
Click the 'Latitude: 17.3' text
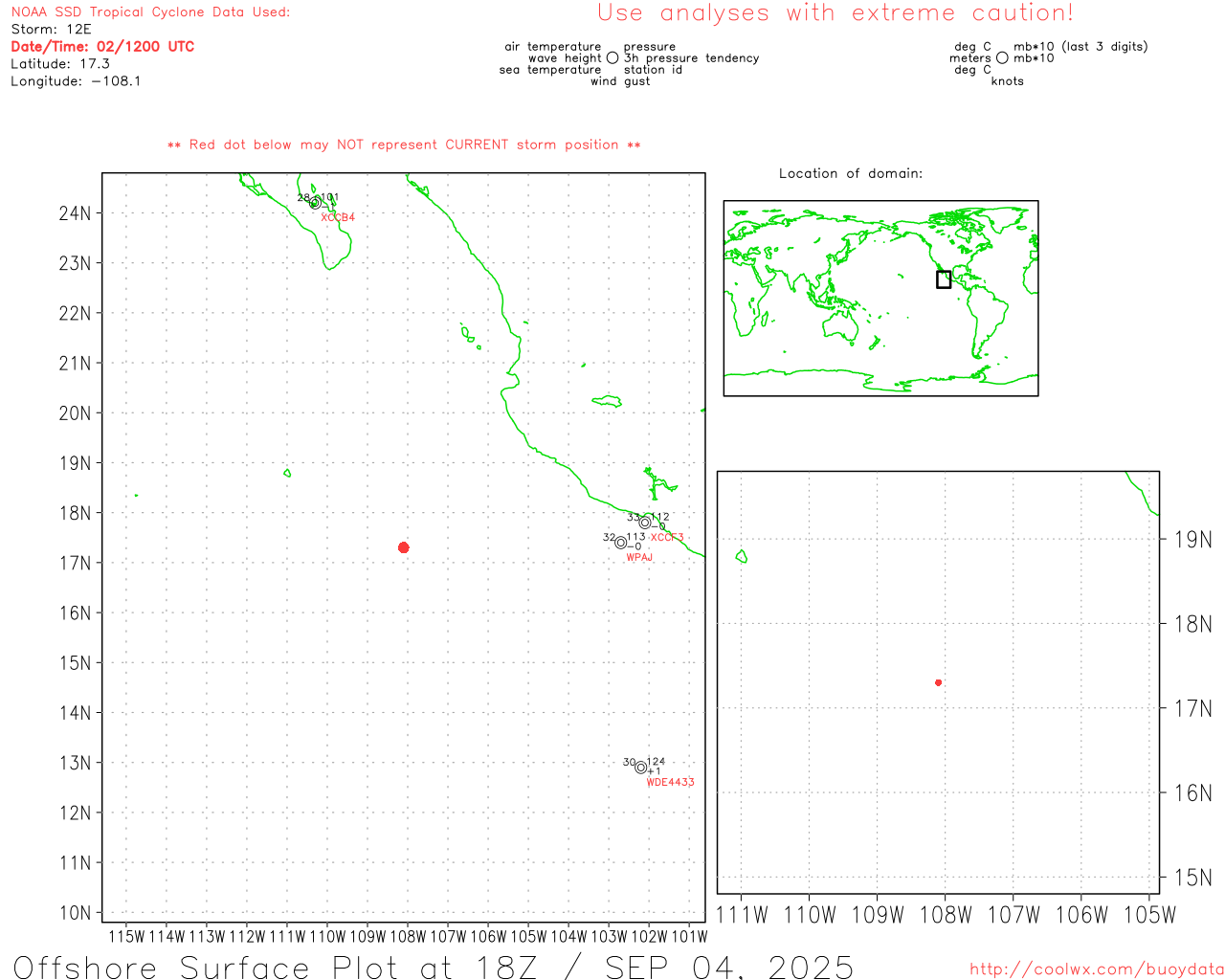(x=60, y=64)
